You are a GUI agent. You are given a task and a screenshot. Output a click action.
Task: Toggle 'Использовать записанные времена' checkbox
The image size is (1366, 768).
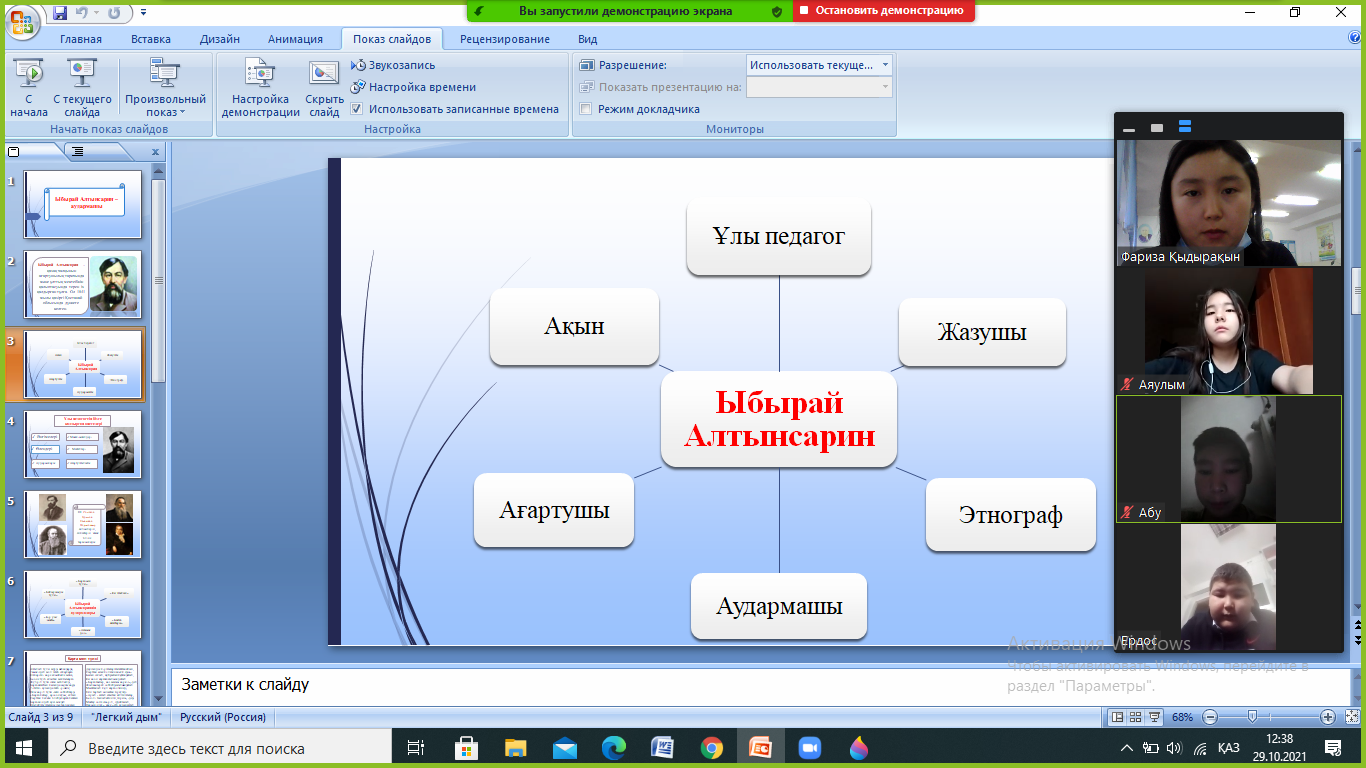coord(357,109)
